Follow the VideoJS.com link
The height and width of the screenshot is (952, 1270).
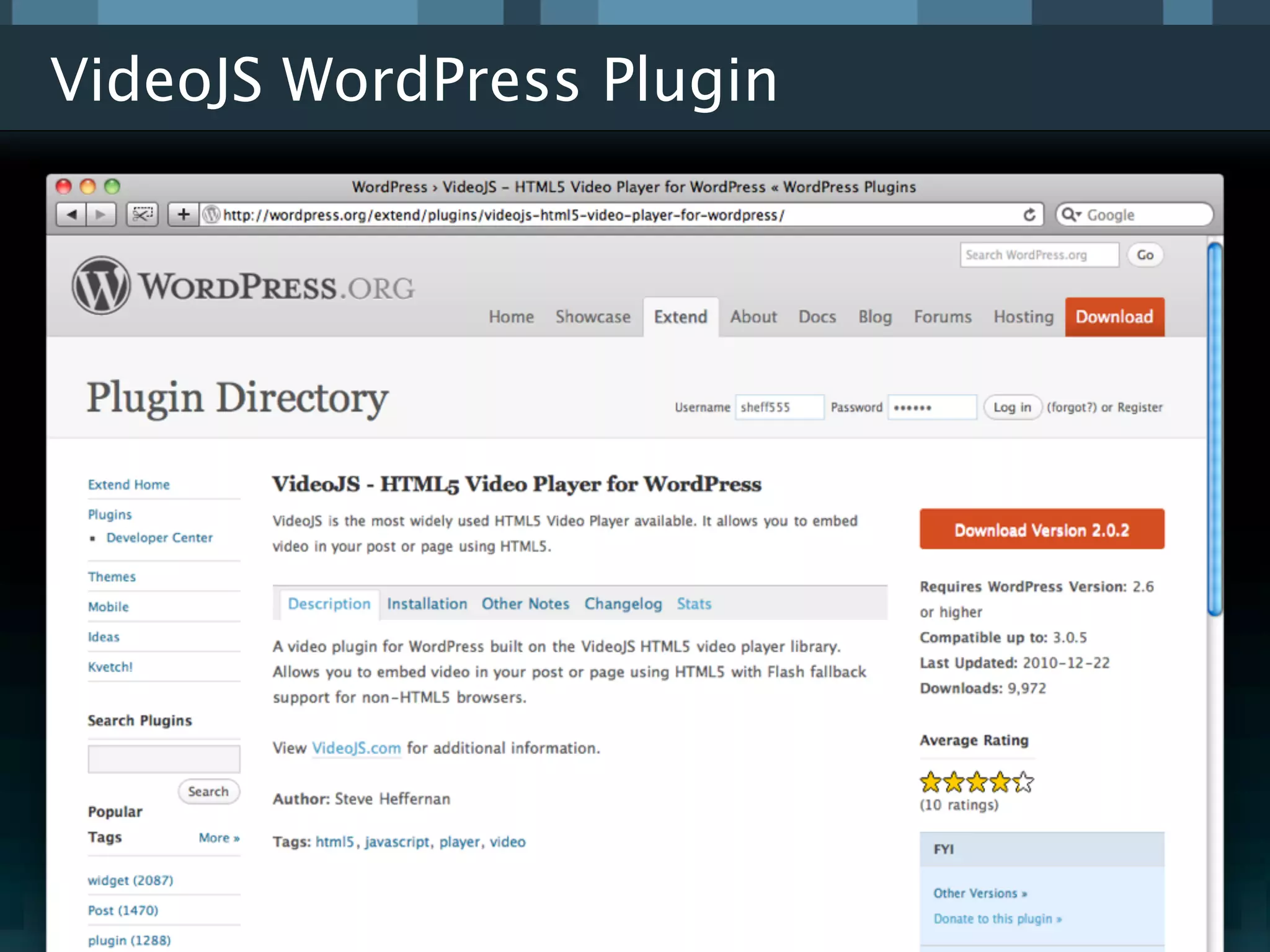tap(356, 748)
